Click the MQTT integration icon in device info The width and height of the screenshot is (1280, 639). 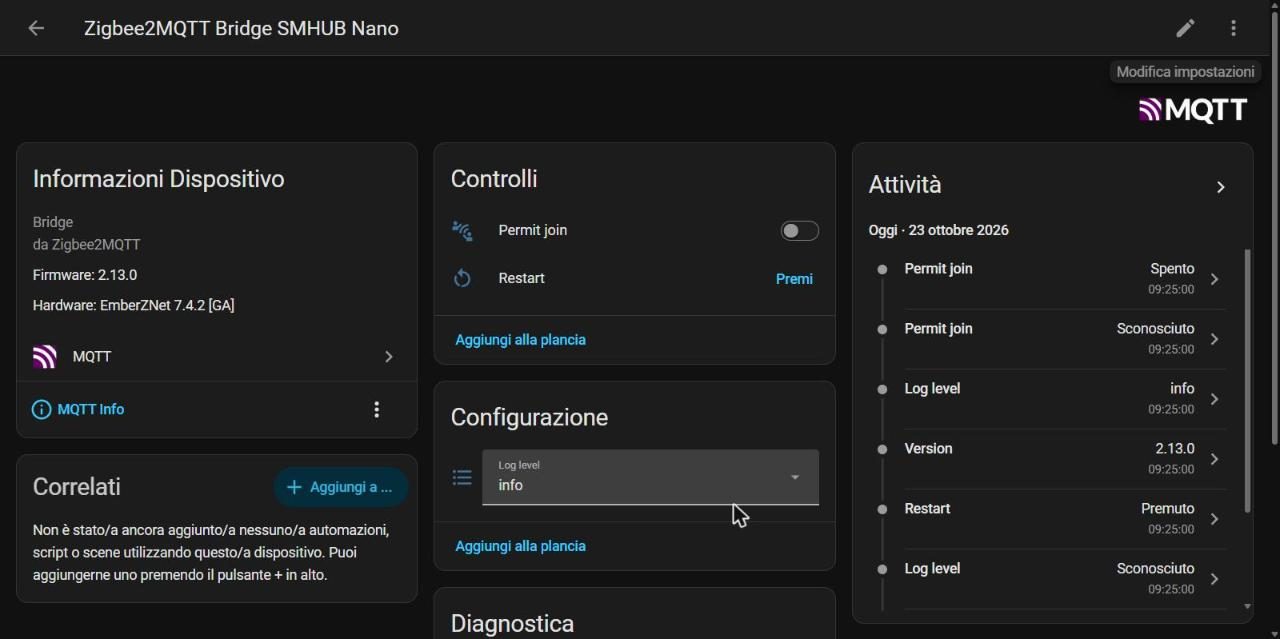coord(44,357)
